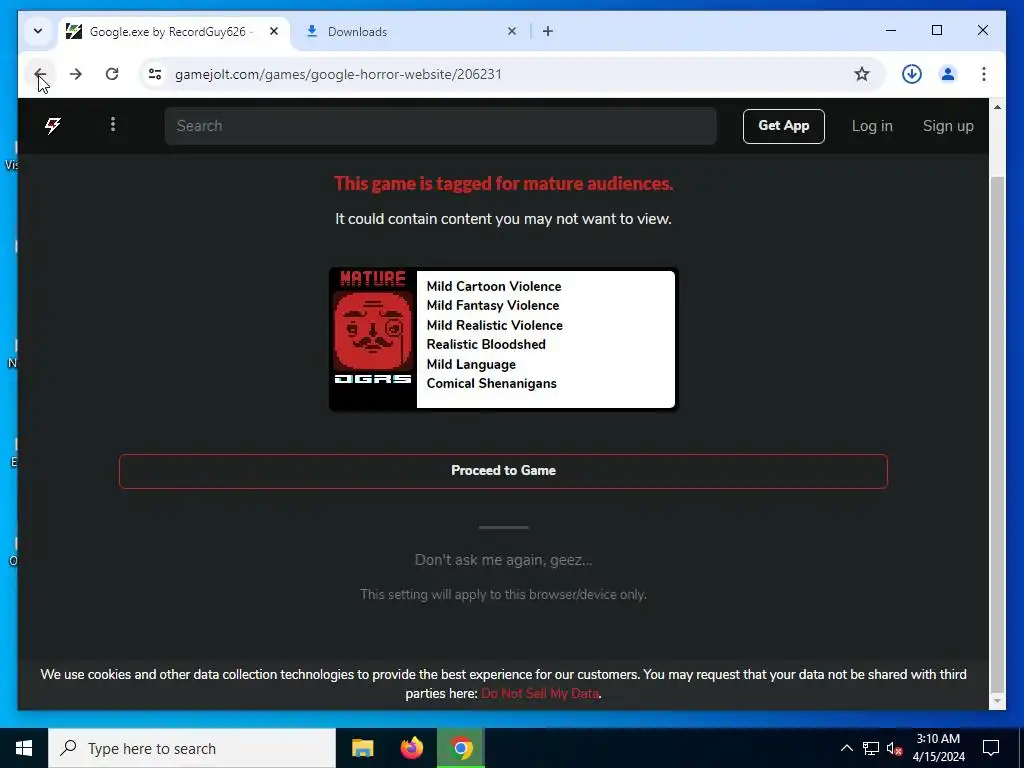Open Chrome three-dot menu
The height and width of the screenshot is (768, 1024).
tap(984, 74)
